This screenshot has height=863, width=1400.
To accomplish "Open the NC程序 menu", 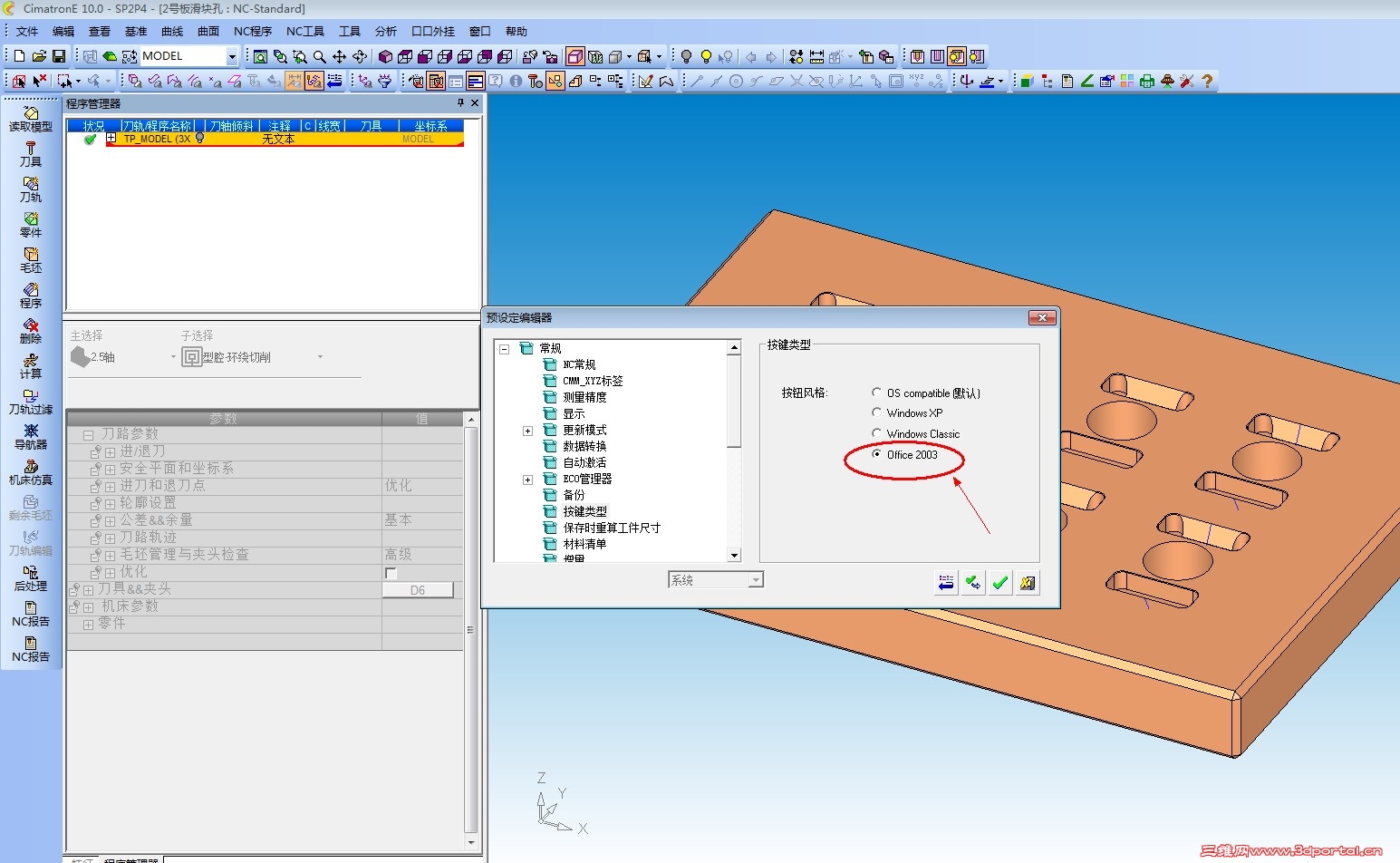I will (x=253, y=32).
